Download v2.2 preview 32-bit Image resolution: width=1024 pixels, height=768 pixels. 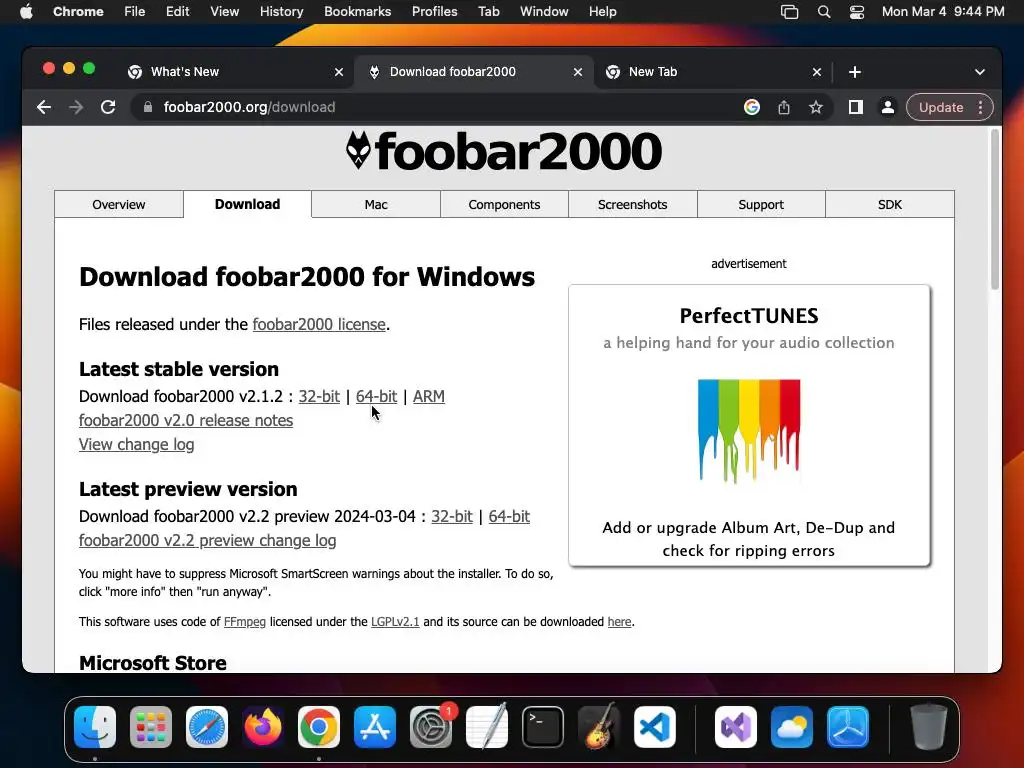point(452,517)
